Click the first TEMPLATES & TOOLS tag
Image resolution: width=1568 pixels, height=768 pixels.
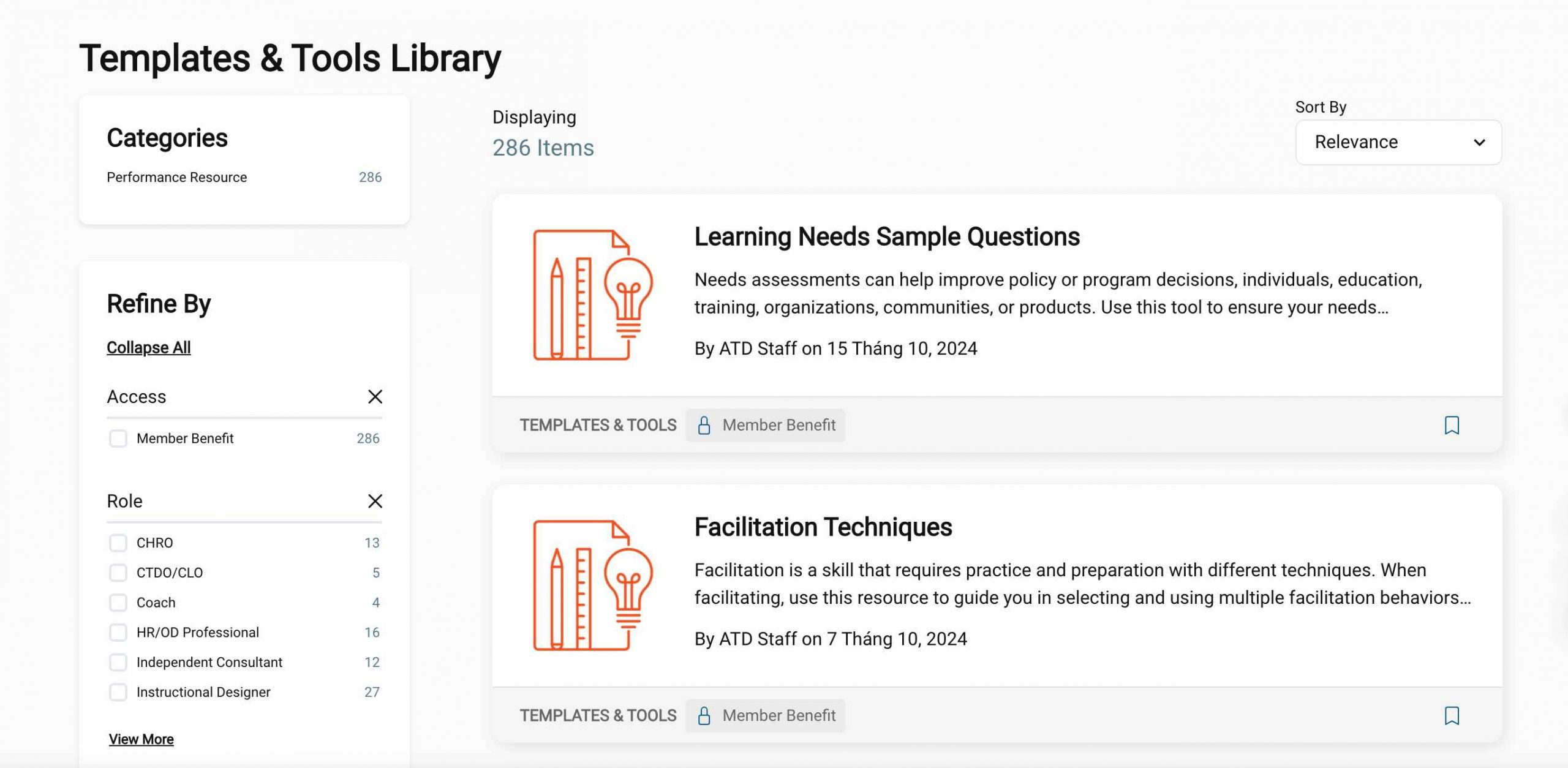click(x=598, y=425)
